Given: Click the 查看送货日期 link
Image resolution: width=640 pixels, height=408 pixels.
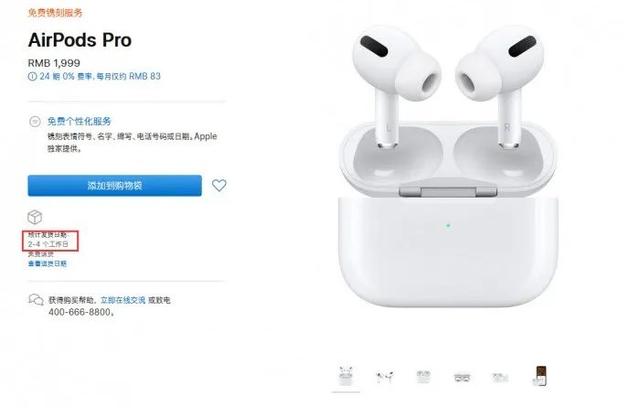Looking at the screenshot, I should click(x=47, y=264).
